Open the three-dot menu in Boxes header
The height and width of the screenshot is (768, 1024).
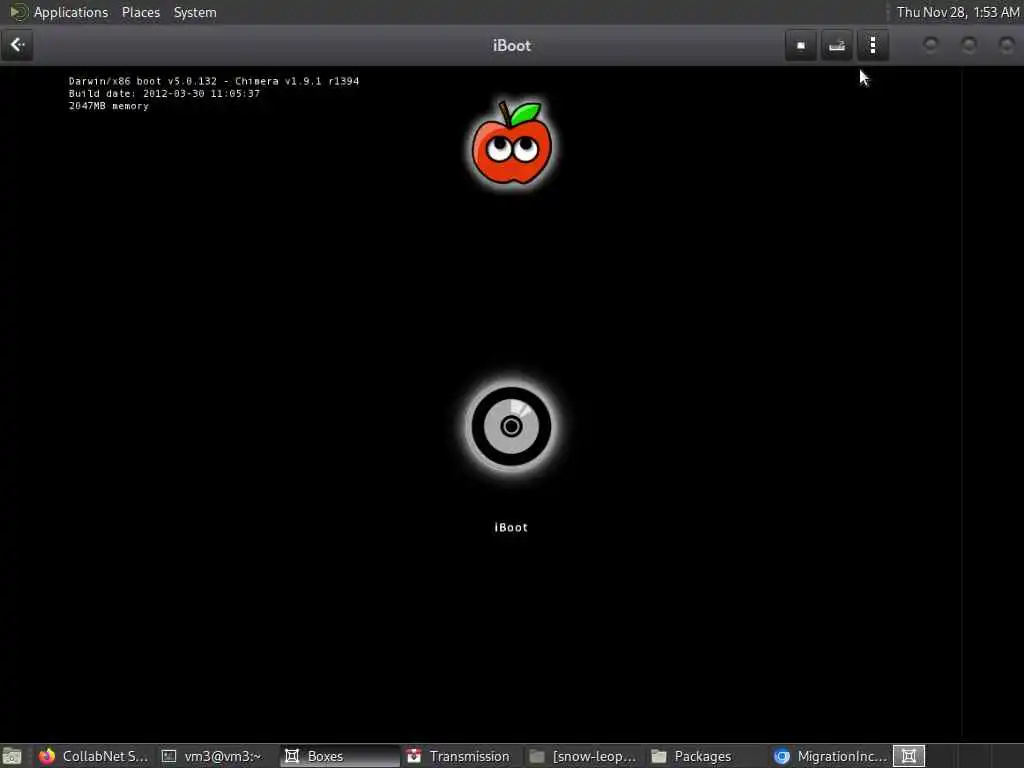[x=872, y=45]
